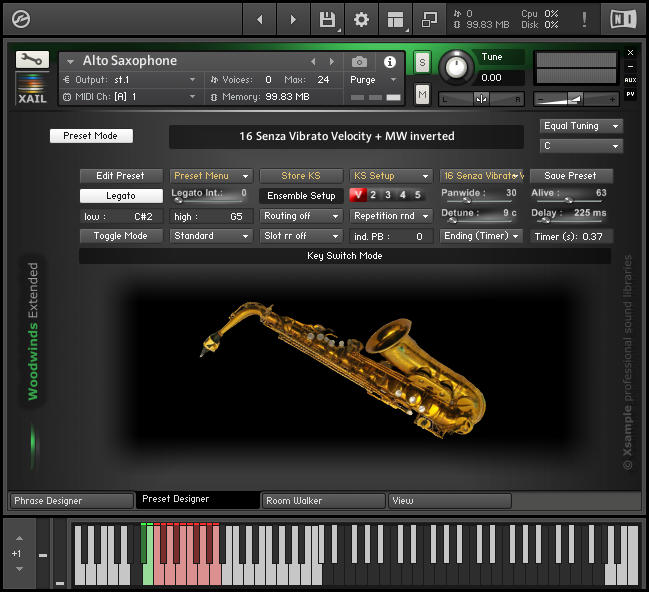
Task: Adjust Alive slider
Action: point(569,201)
